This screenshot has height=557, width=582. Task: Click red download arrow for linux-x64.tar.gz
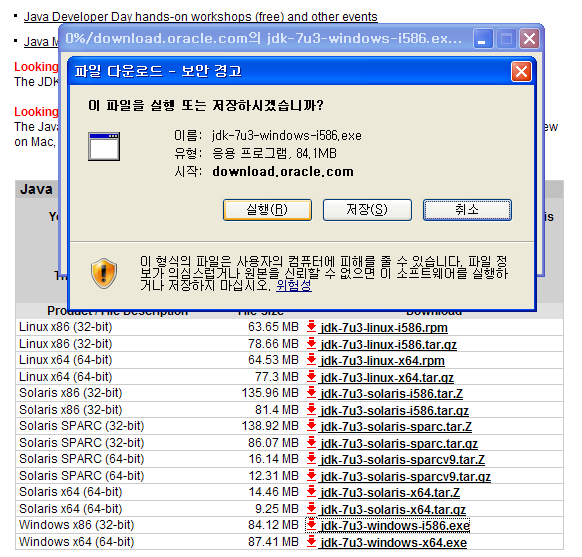coord(311,376)
